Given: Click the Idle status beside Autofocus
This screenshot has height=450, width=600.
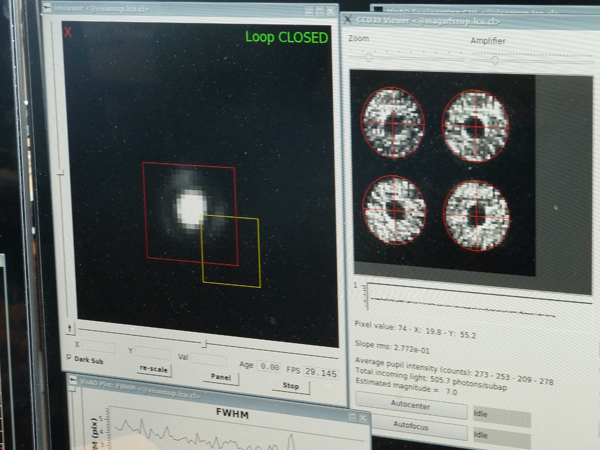Looking at the screenshot, I should (x=502, y=438).
